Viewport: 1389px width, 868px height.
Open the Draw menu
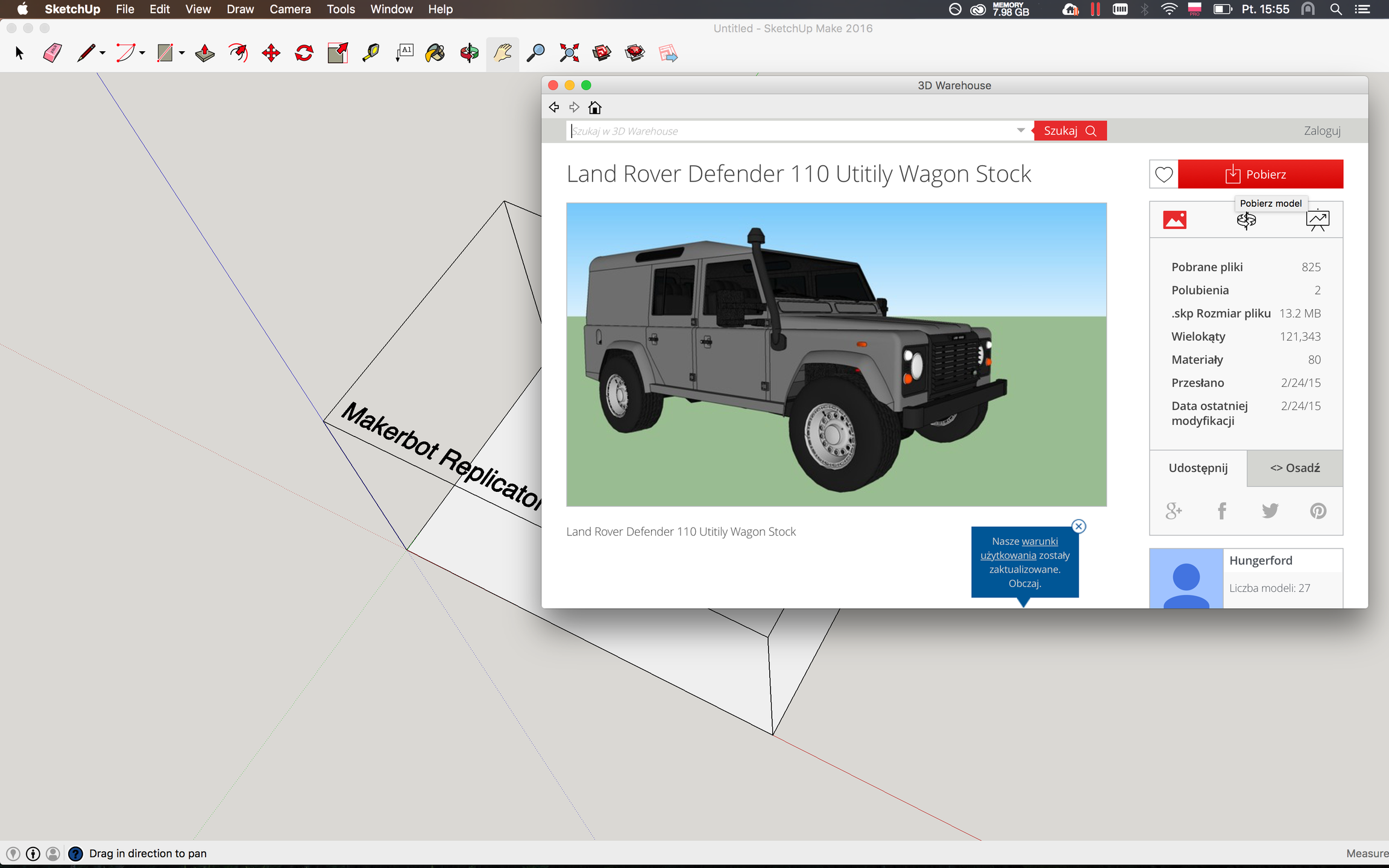pos(240,9)
